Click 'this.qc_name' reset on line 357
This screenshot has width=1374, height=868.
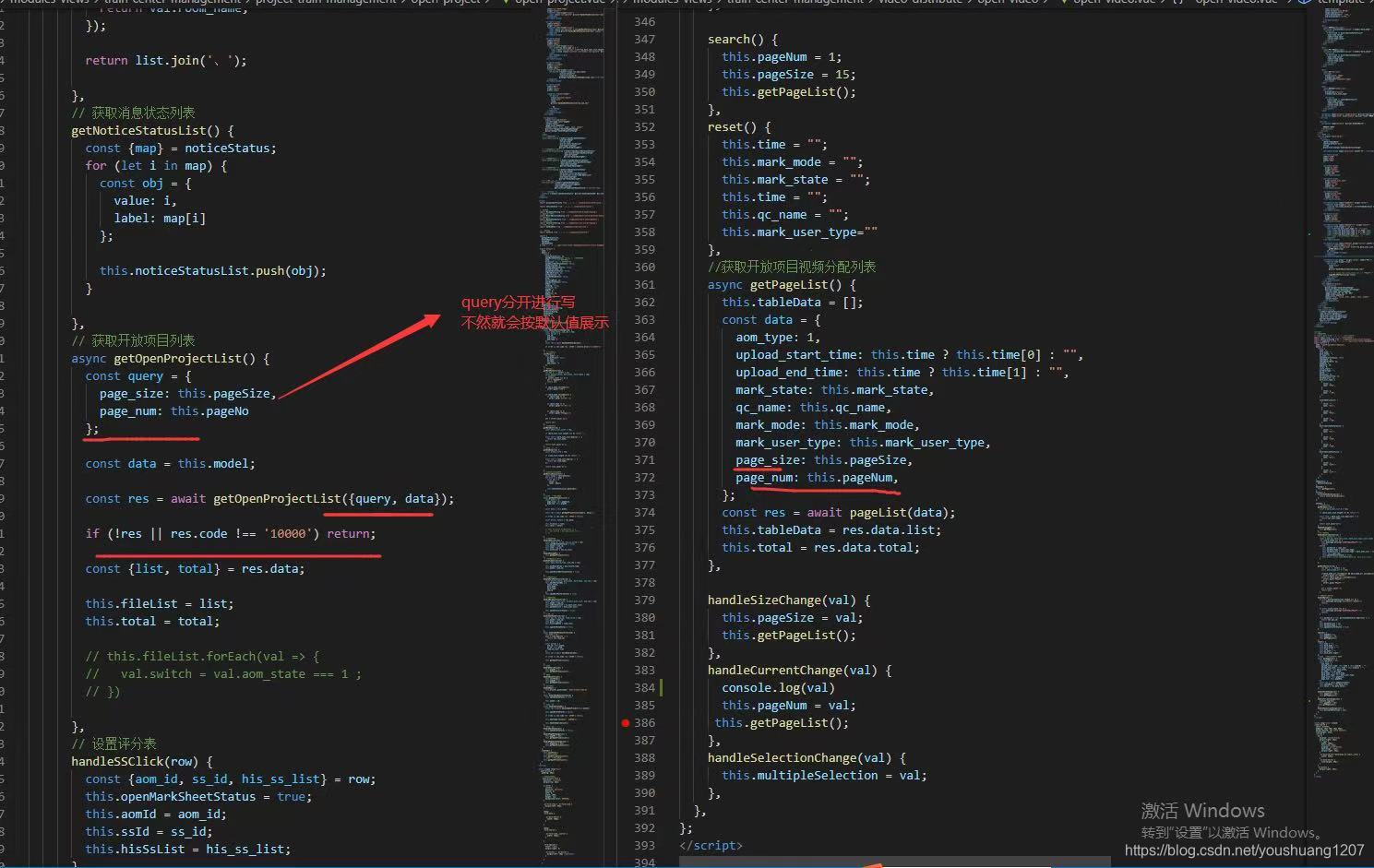point(784,215)
